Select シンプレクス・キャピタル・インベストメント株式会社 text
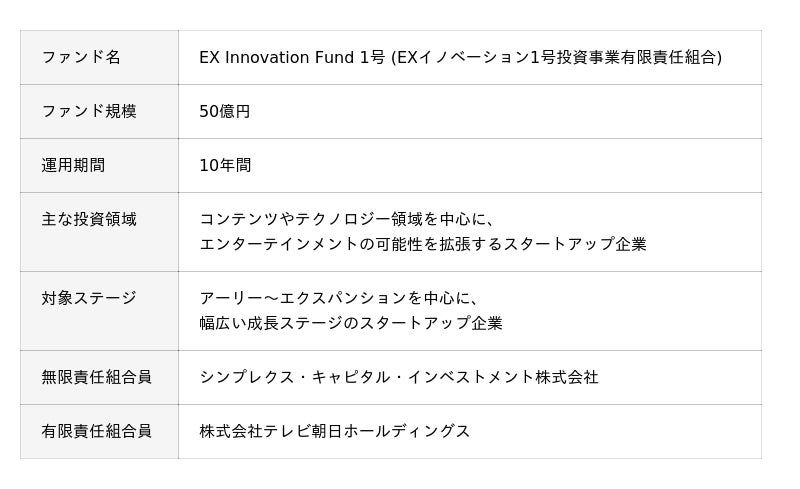The width and height of the screenshot is (800, 489). point(398,377)
